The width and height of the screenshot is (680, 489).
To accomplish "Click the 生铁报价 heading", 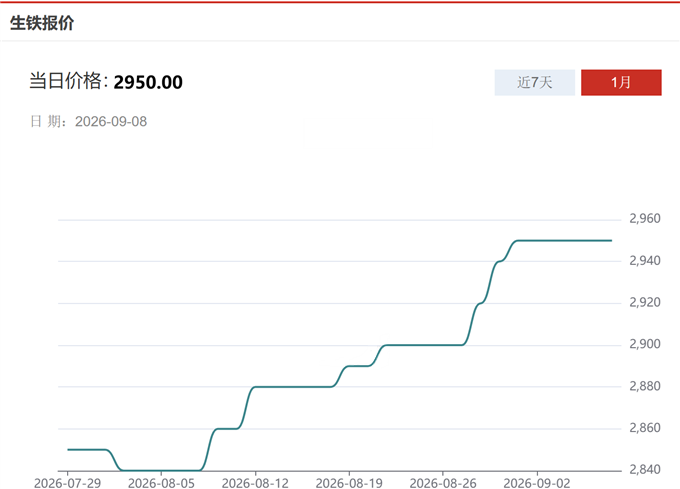I will [x=42, y=23].
